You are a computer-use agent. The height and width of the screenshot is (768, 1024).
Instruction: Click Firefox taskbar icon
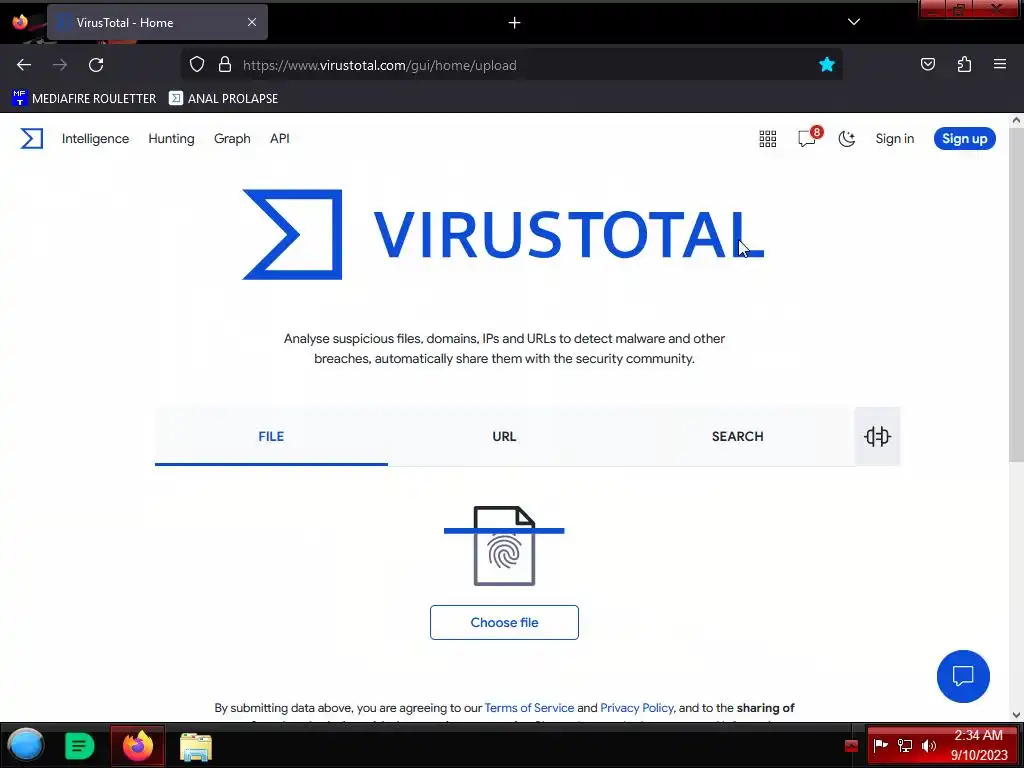point(138,746)
